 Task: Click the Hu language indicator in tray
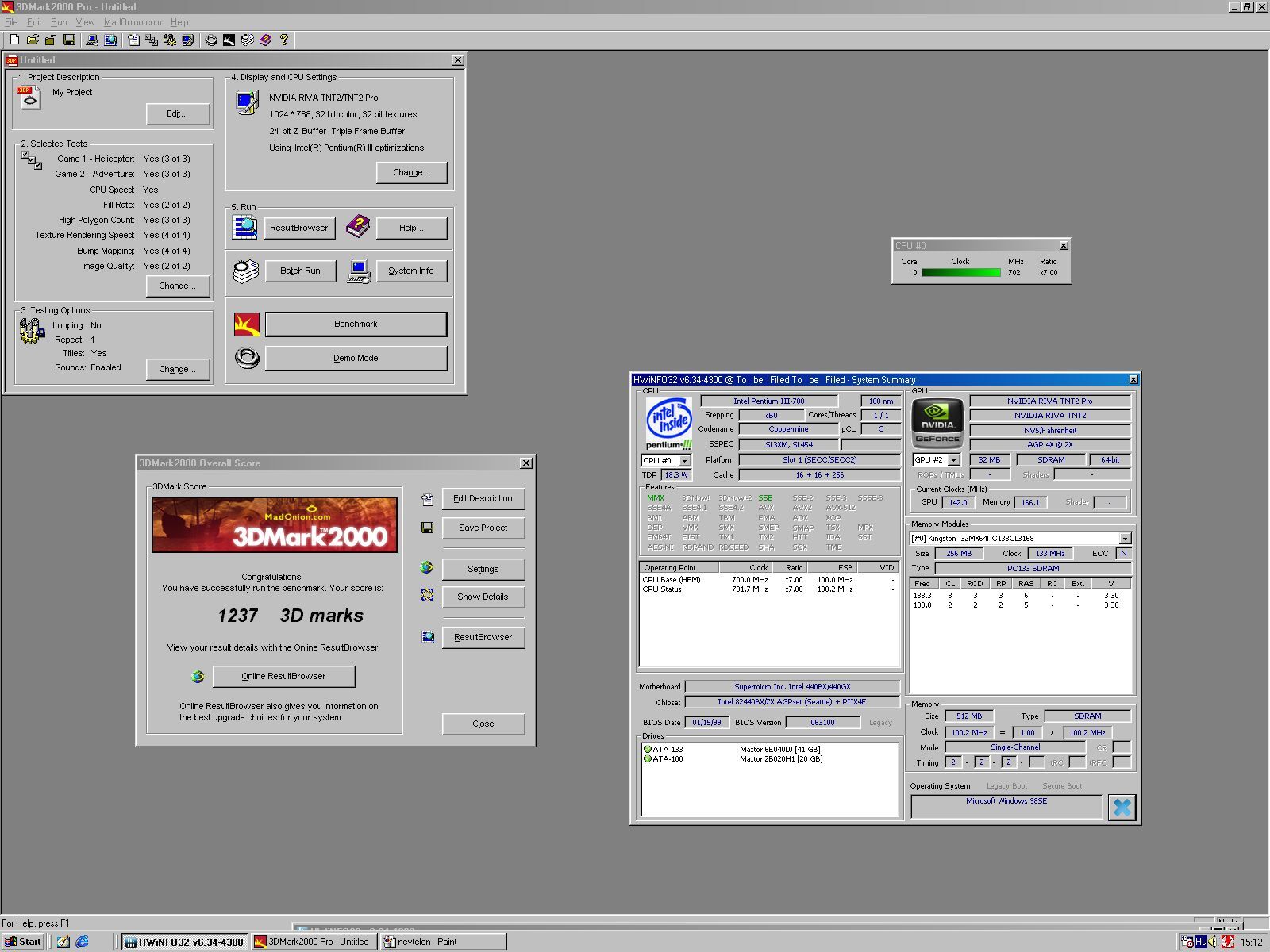(x=1201, y=942)
